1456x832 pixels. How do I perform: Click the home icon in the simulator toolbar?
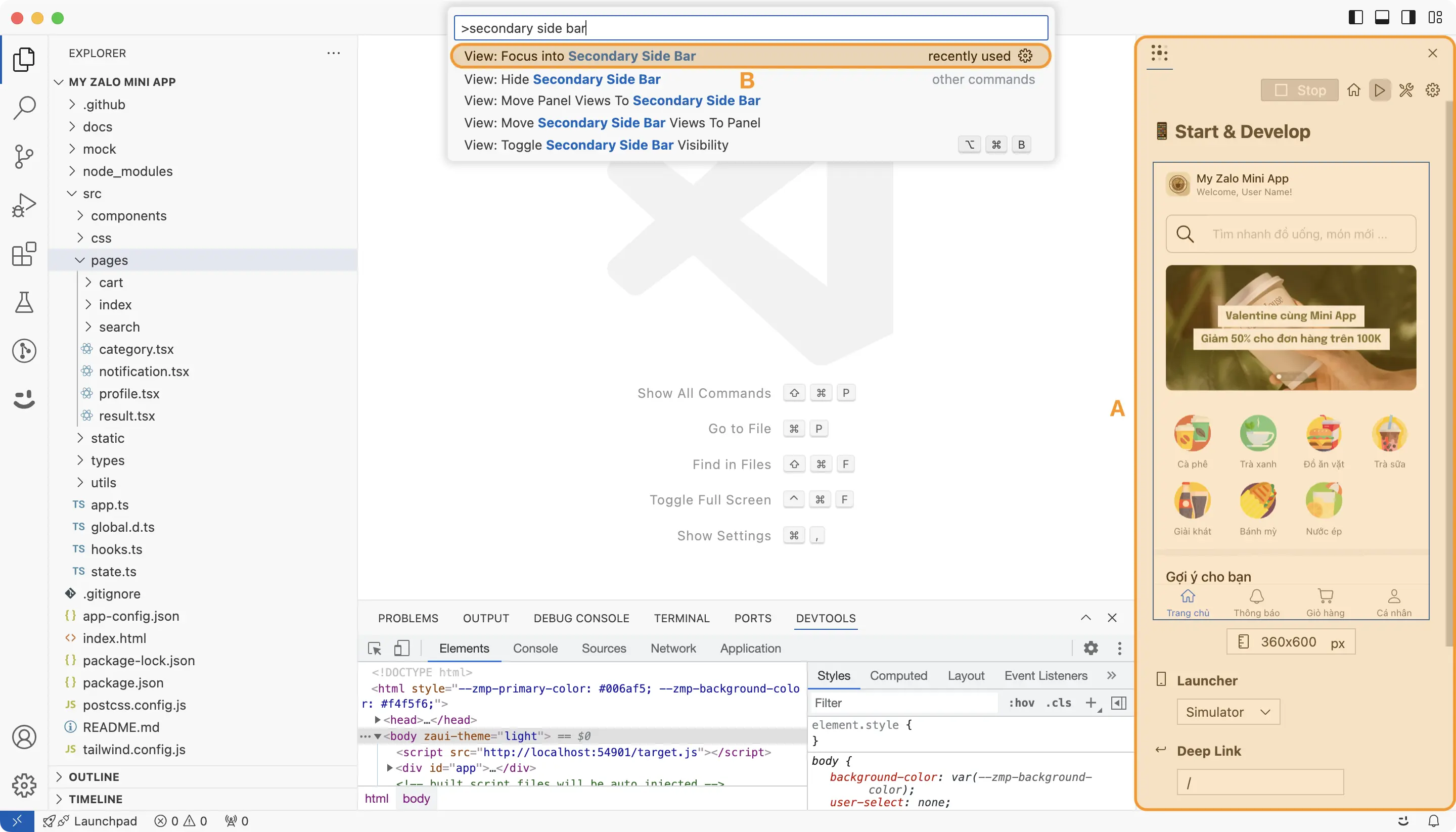tap(1354, 89)
